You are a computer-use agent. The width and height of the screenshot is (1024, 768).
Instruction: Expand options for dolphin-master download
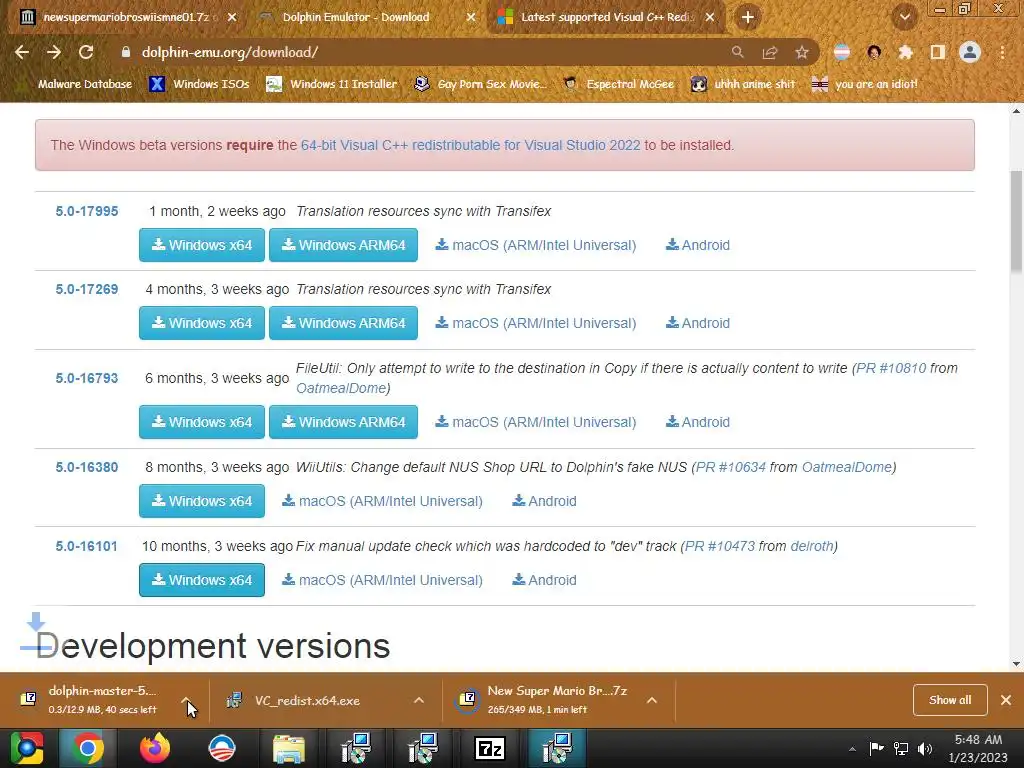[x=187, y=701]
